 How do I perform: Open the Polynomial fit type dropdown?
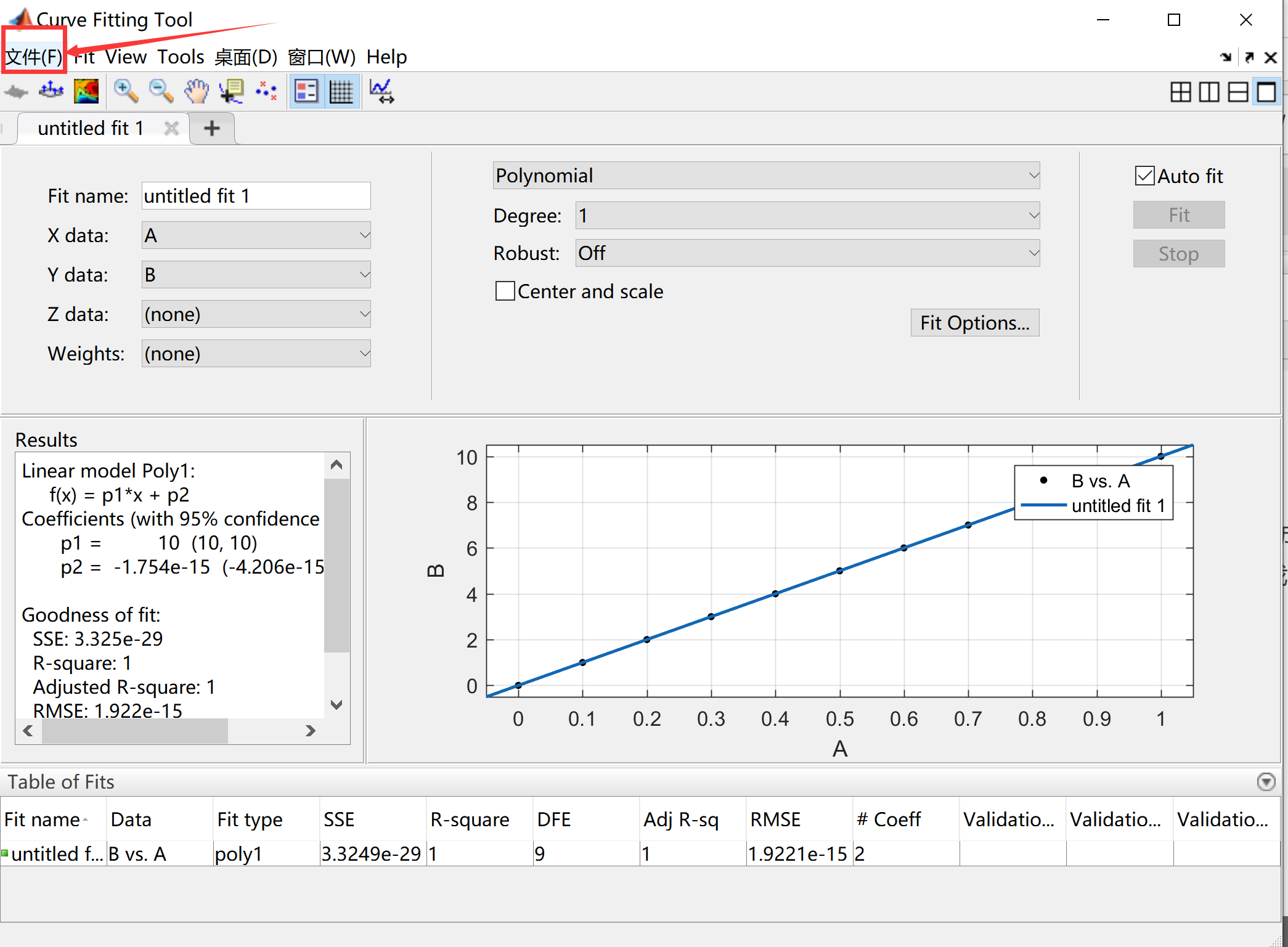(766, 176)
